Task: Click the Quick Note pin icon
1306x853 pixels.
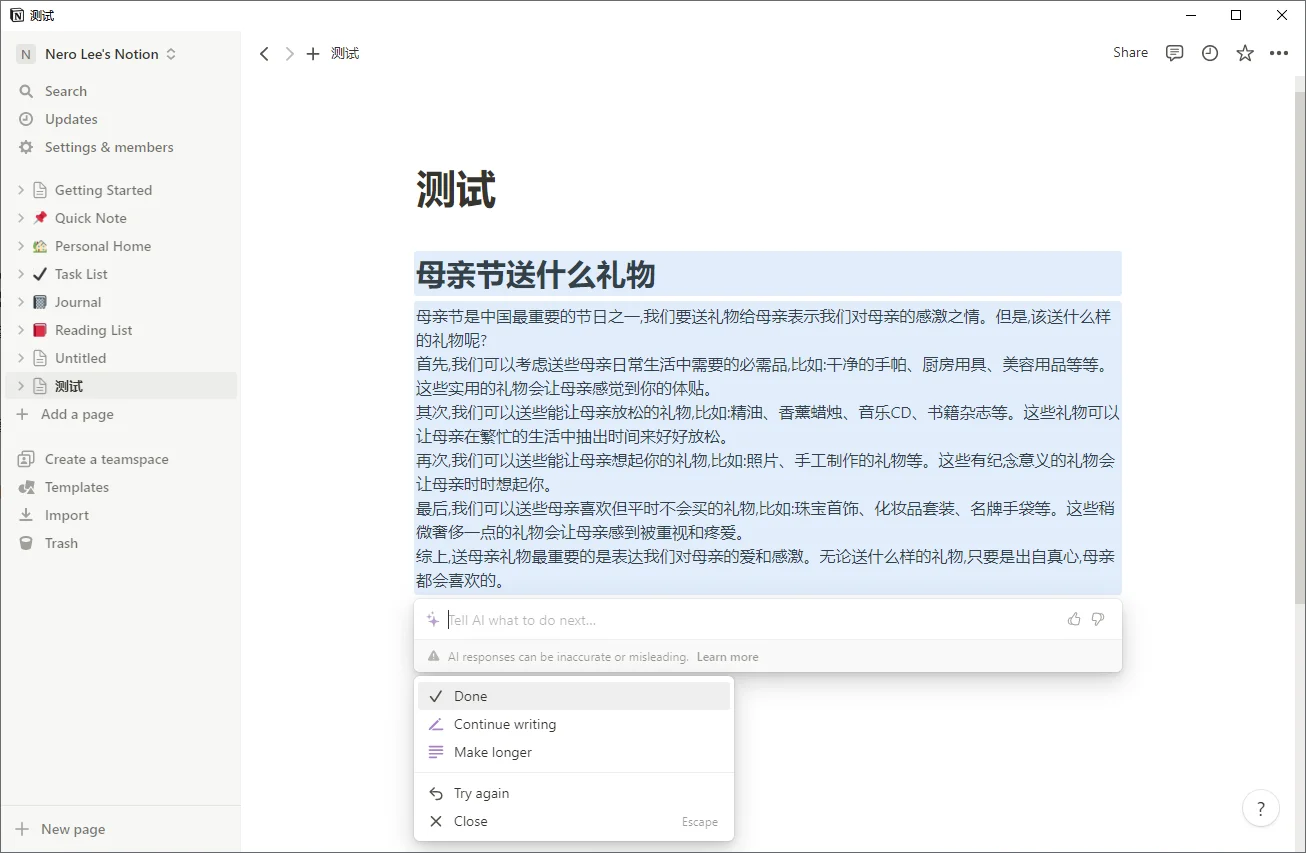Action: [x=40, y=218]
